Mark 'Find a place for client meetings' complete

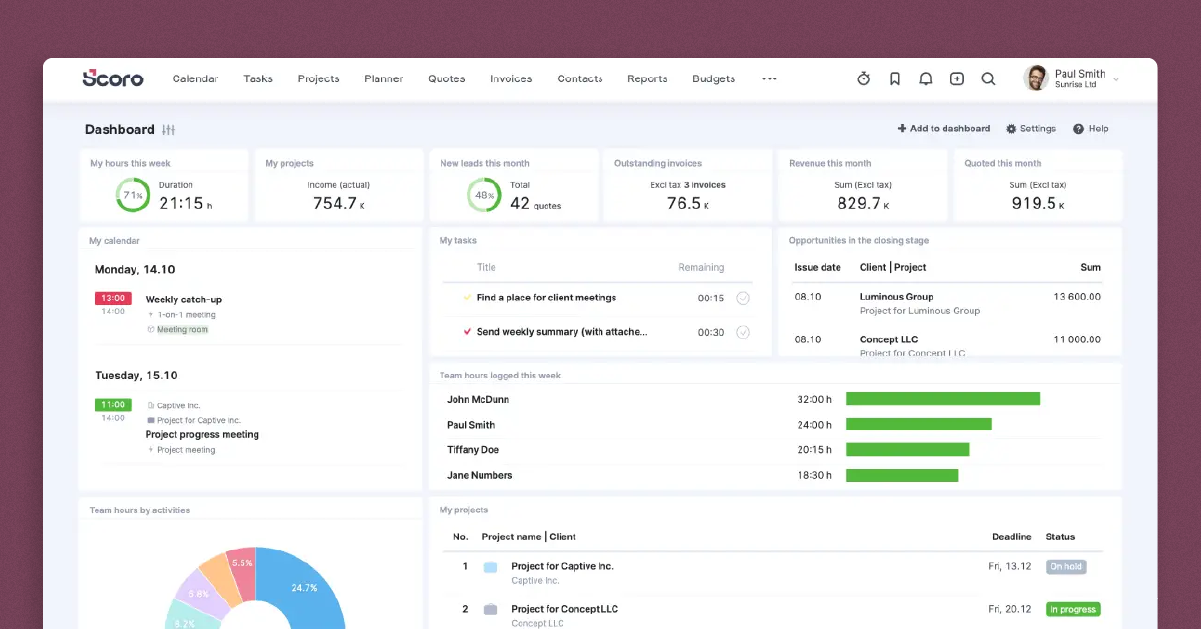pos(742,298)
